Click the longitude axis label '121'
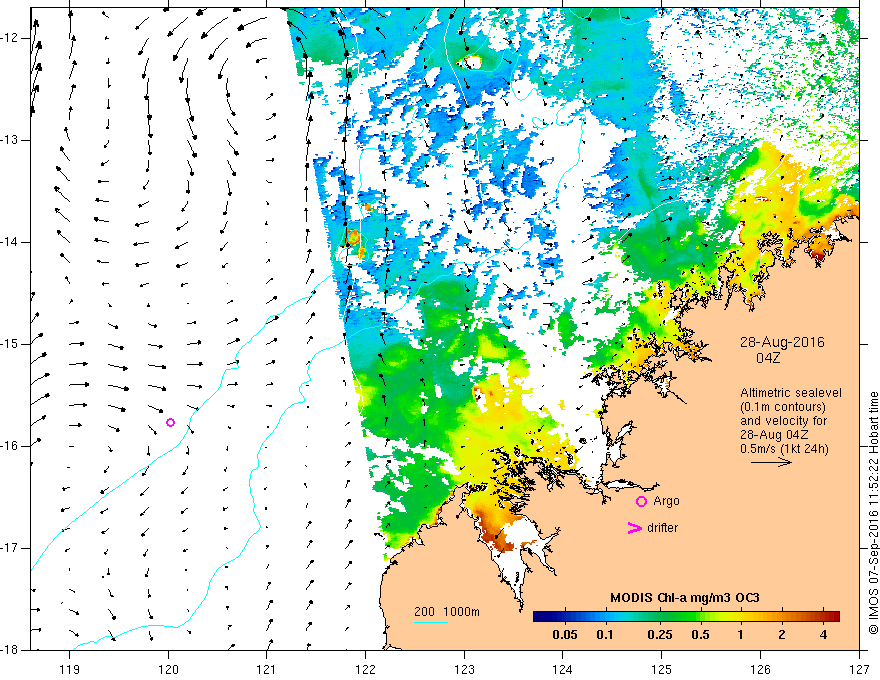Viewport: 880px width, 680px height. point(267,670)
